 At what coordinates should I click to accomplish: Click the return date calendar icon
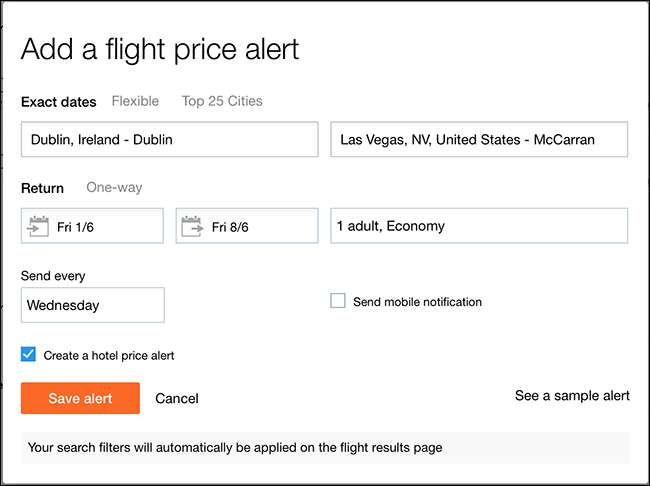(x=194, y=226)
